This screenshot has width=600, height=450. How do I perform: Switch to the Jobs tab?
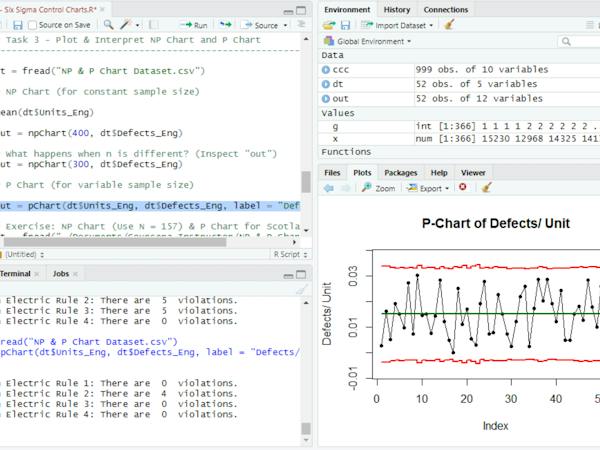click(x=61, y=274)
